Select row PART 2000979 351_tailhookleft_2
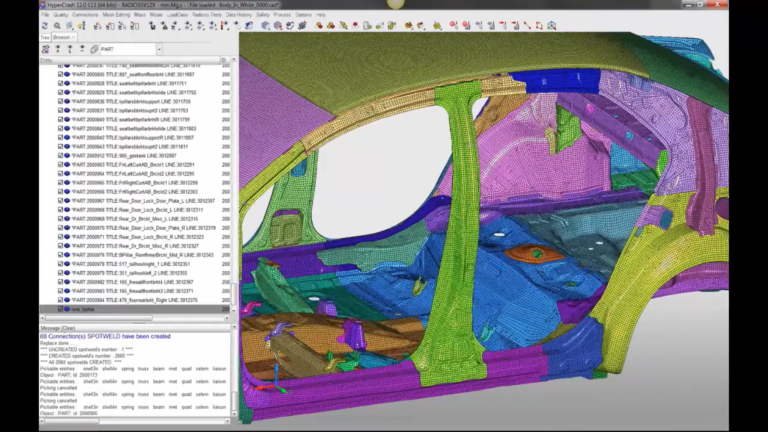This screenshot has width=768, height=432. (135, 273)
